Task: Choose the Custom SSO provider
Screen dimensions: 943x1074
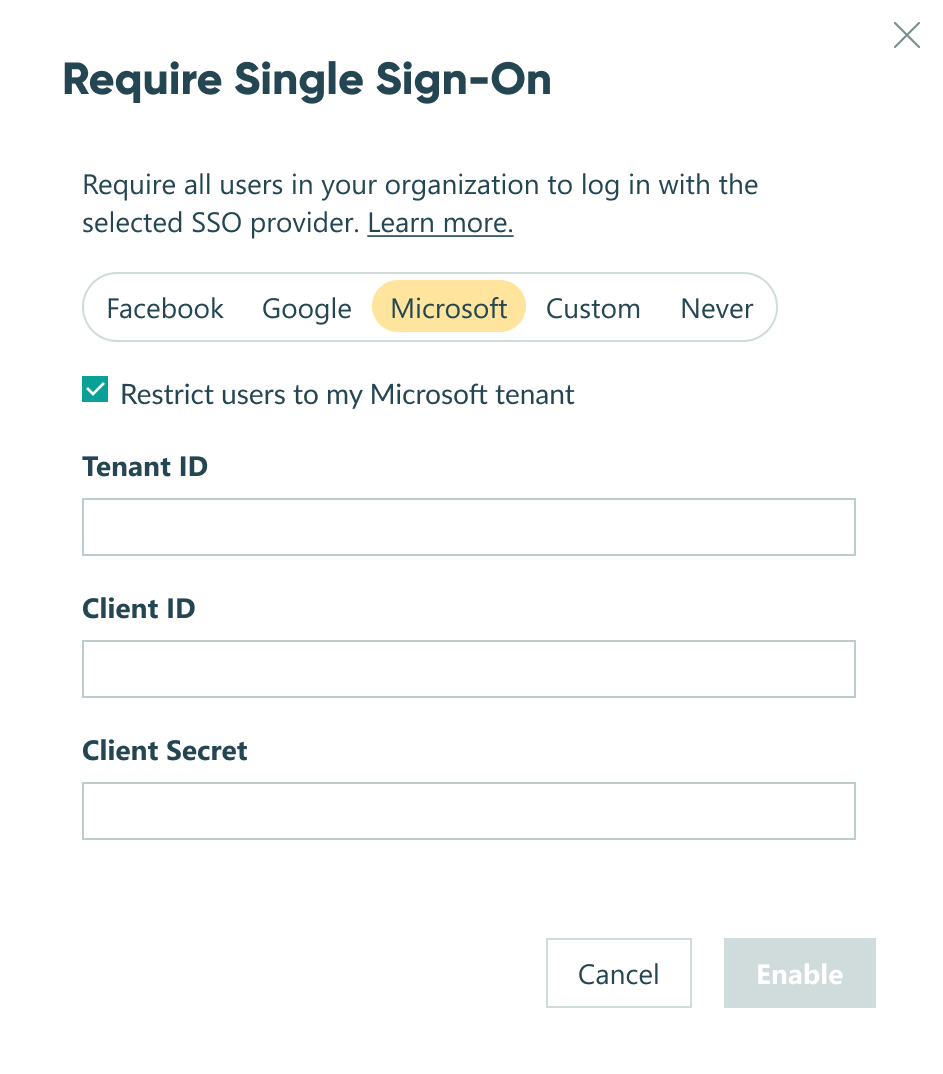Action: tap(593, 308)
